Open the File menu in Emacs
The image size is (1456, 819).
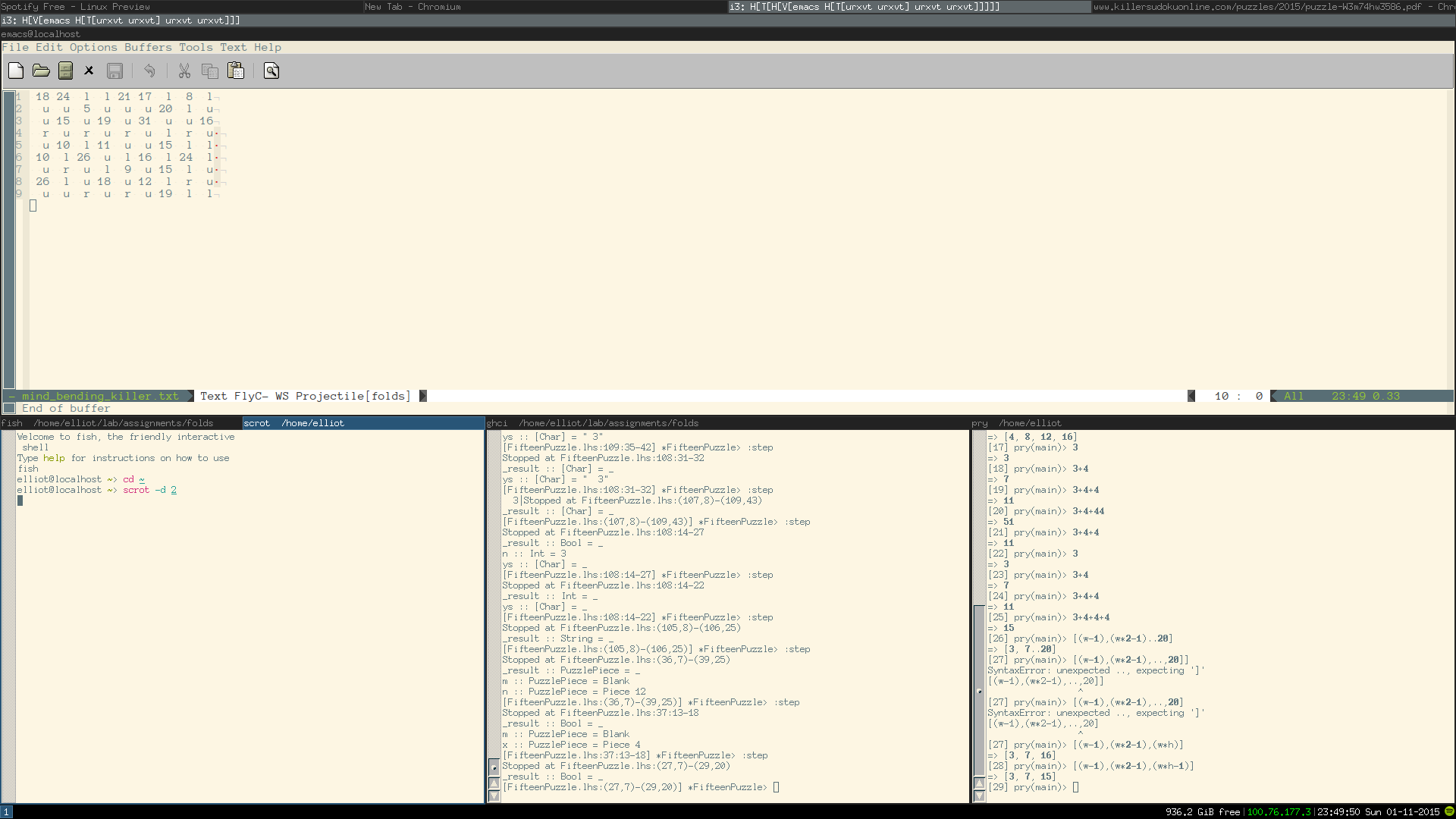point(14,47)
